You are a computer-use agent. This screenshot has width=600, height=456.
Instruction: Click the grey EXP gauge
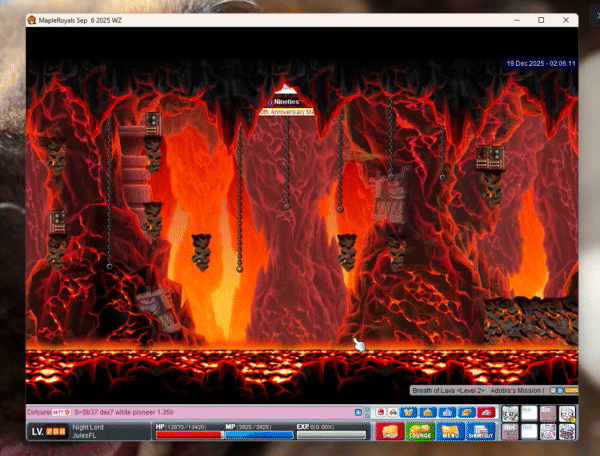[331, 435]
